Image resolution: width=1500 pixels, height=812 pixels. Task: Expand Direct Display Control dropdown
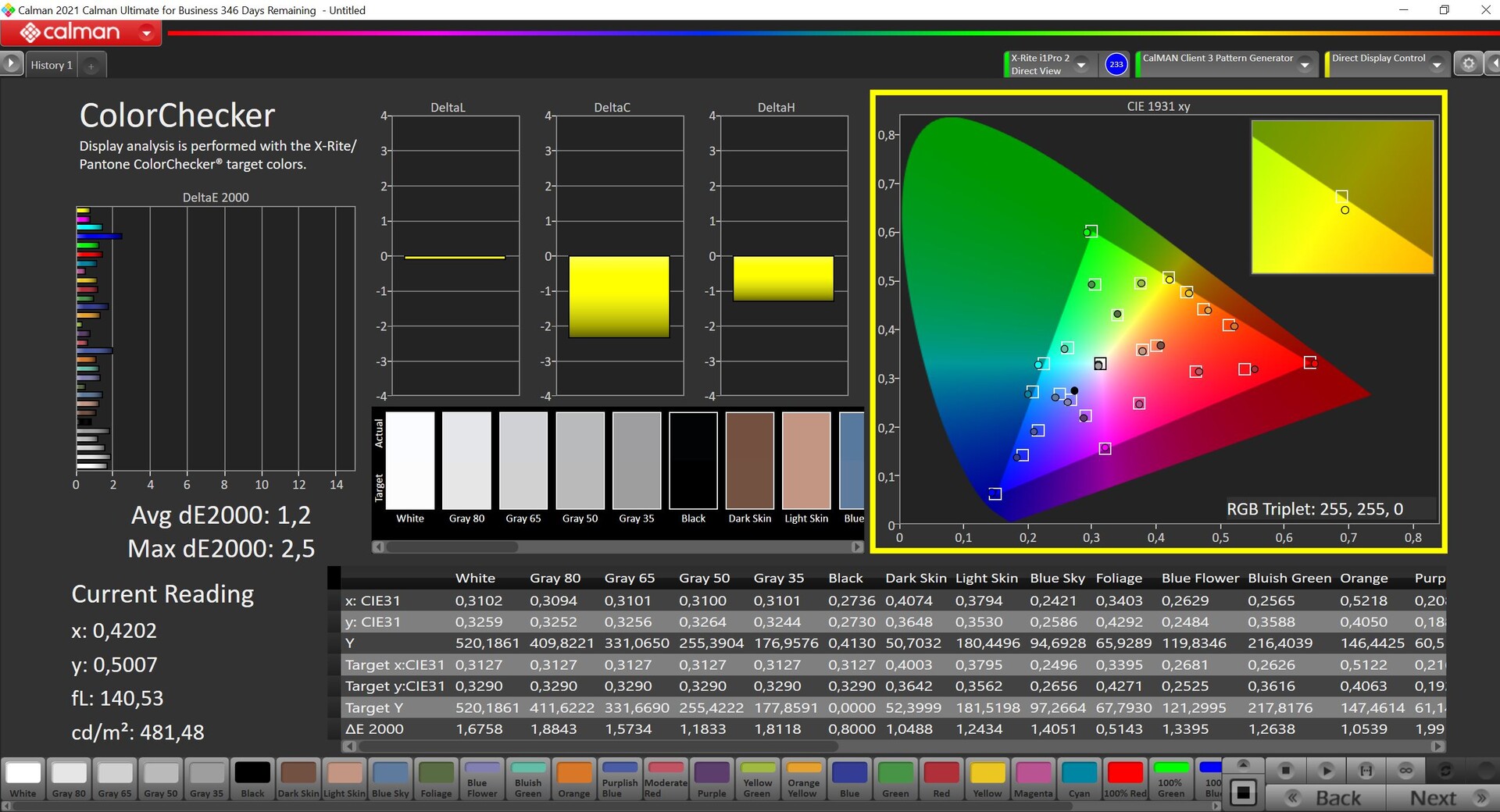(x=1437, y=65)
